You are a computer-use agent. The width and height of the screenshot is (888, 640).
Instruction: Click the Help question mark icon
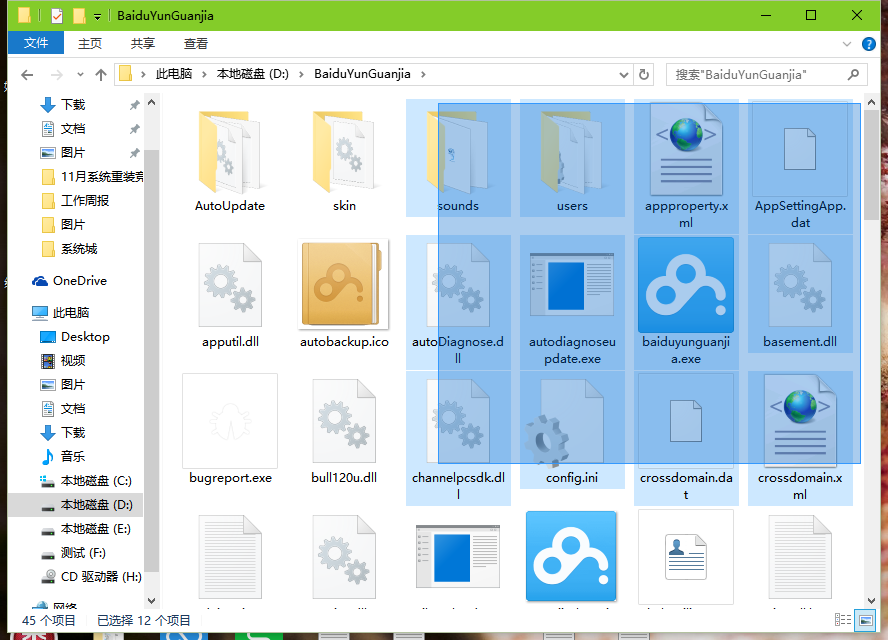coord(868,44)
